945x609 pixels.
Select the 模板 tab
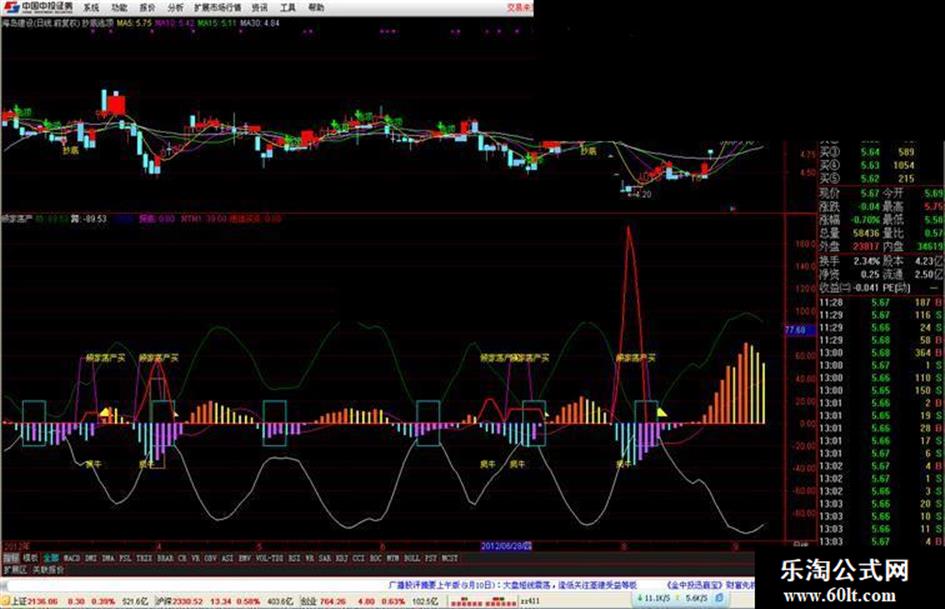[x=31, y=558]
